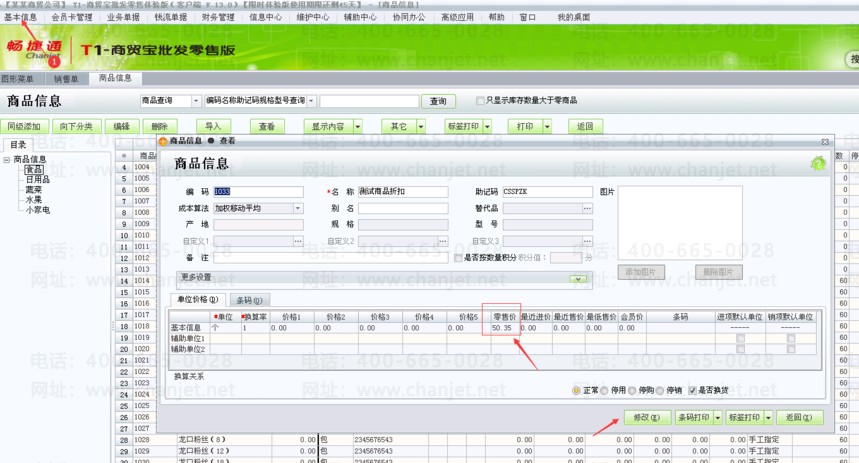Click the 助记码 input field

[547, 192]
